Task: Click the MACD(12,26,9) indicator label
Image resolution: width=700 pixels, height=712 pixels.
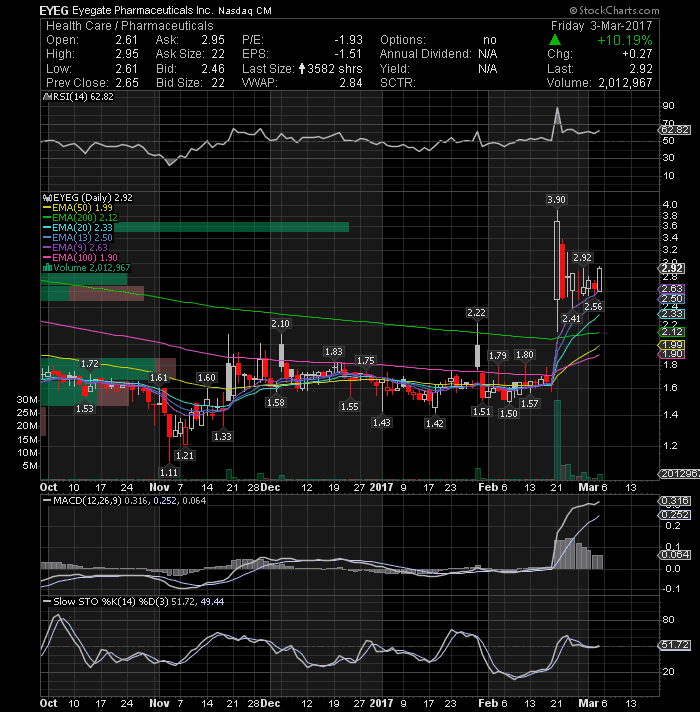Action: click(87, 500)
